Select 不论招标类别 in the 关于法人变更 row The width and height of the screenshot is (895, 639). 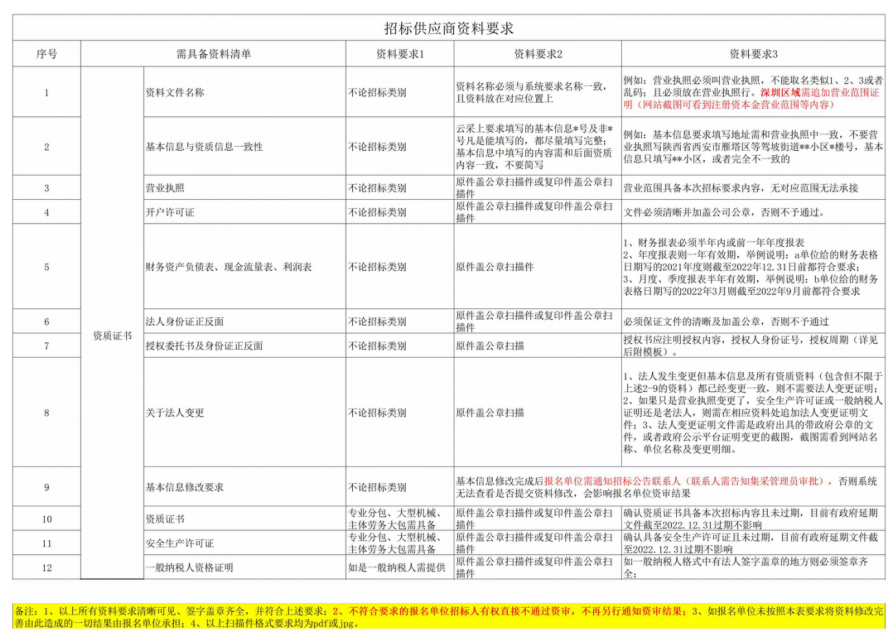400,412
